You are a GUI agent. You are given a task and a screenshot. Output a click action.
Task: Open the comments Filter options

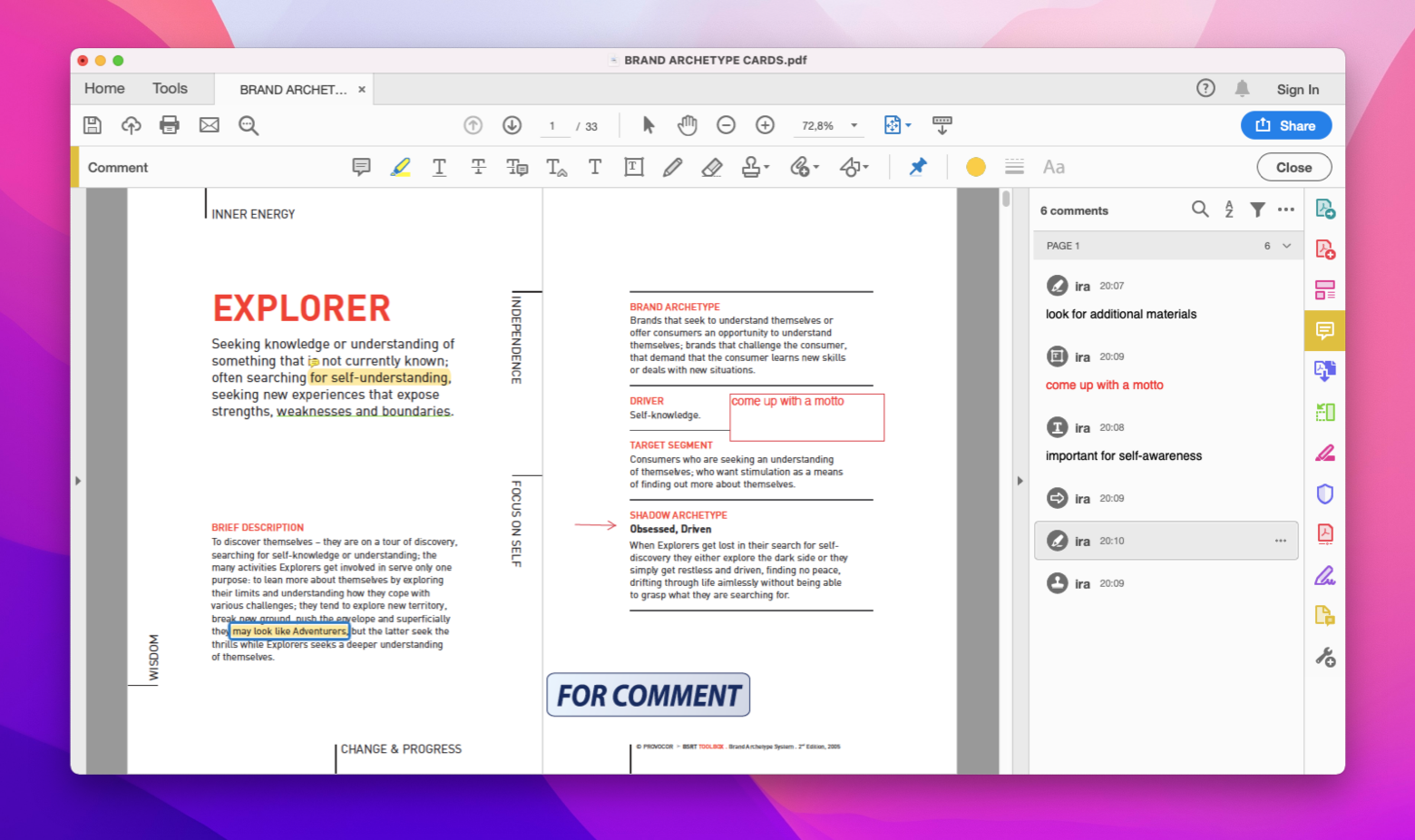[1257, 210]
